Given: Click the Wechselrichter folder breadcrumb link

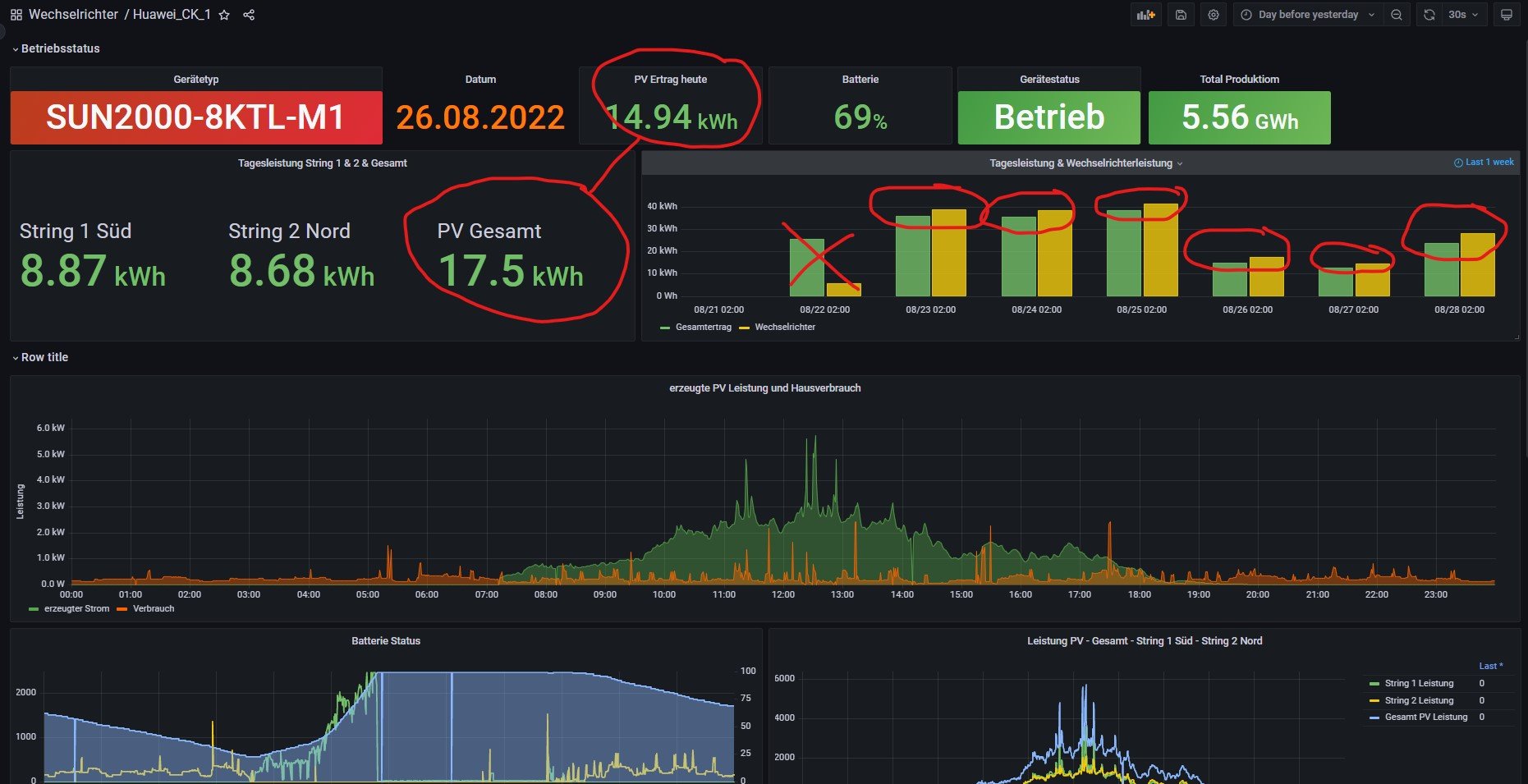Looking at the screenshot, I should coord(73,15).
